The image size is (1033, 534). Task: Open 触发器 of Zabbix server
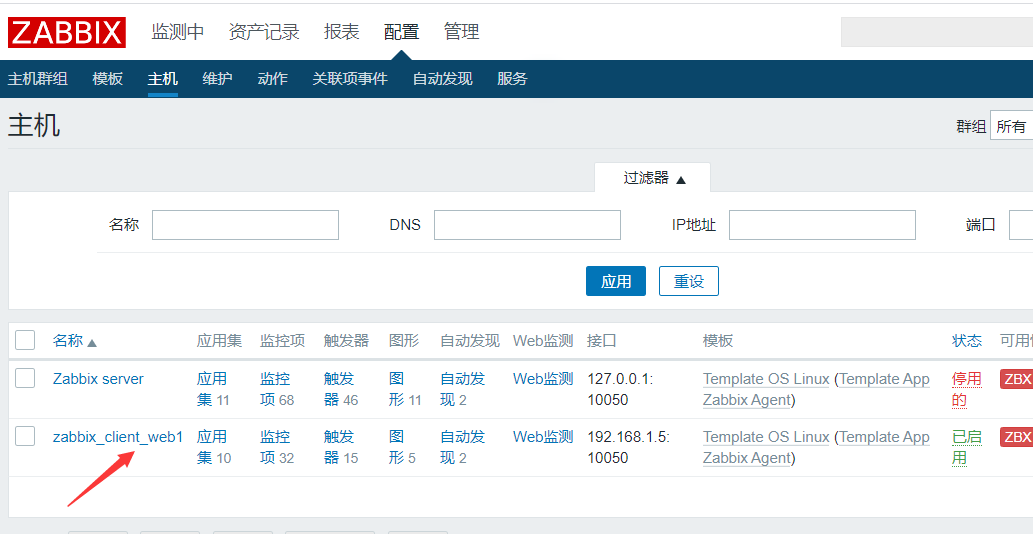(x=341, y=389)
